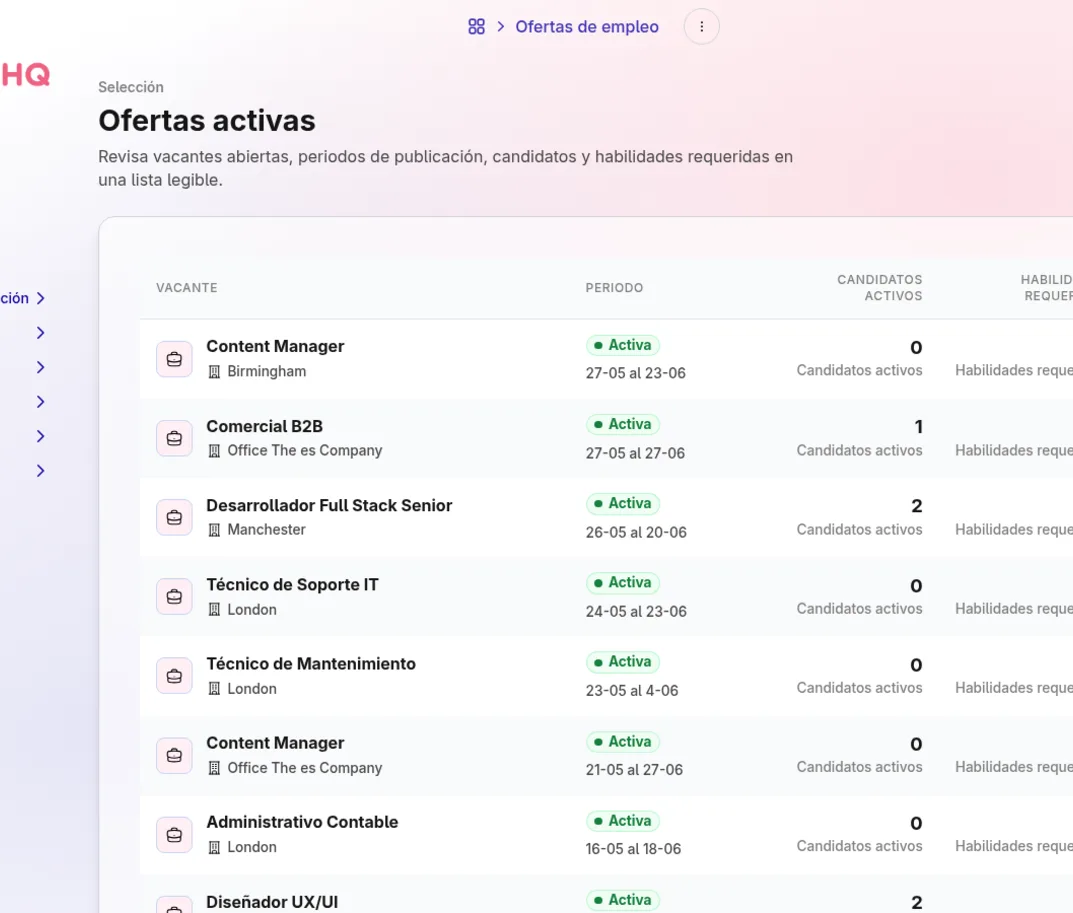Open the Administrativo Contable vacancy
1073x913 pixels.
pyautogui.click(x=302, y=822)
